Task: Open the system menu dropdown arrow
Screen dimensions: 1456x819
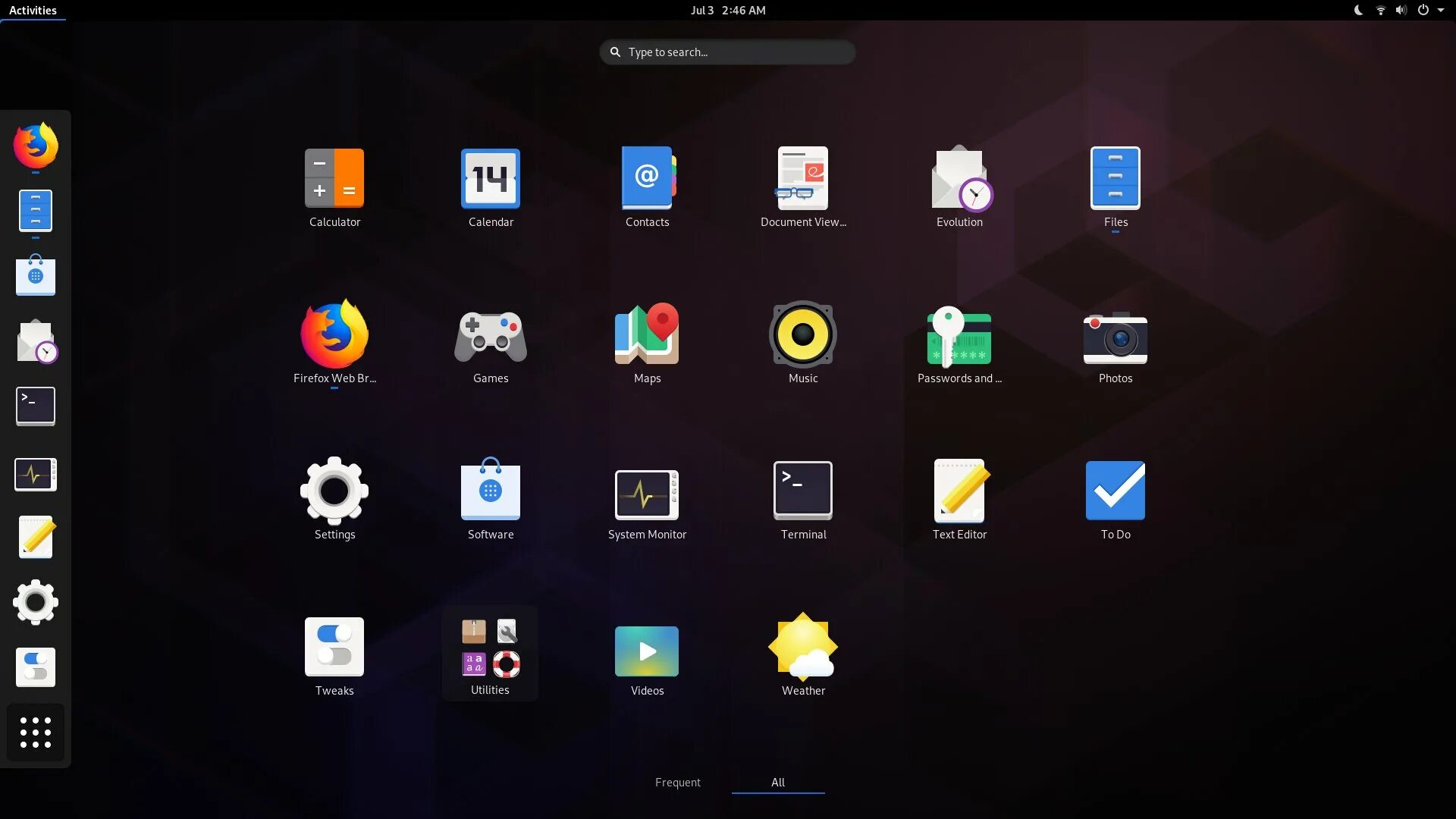Action: (1441, 11)
